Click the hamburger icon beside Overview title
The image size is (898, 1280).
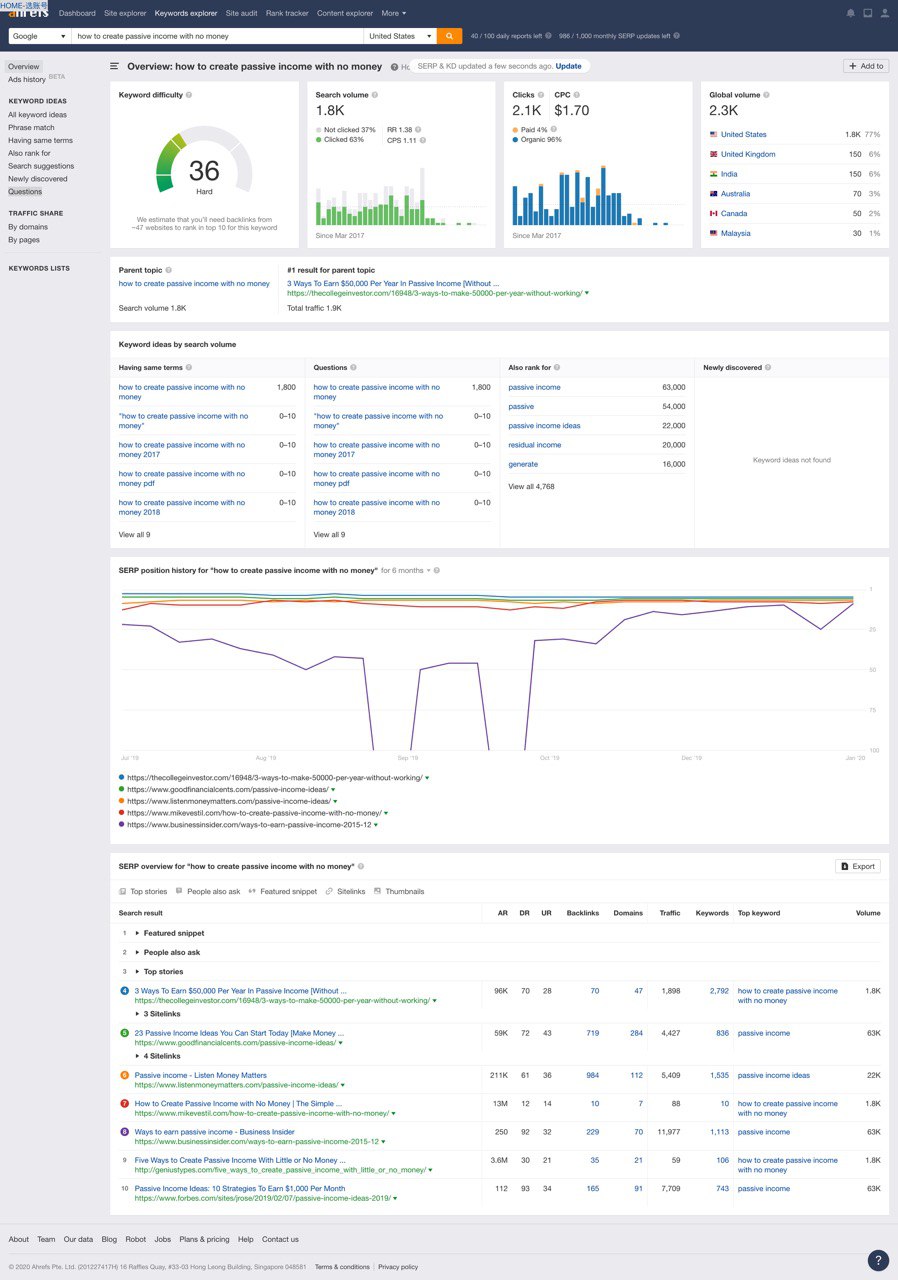click(x=114, y=66)
